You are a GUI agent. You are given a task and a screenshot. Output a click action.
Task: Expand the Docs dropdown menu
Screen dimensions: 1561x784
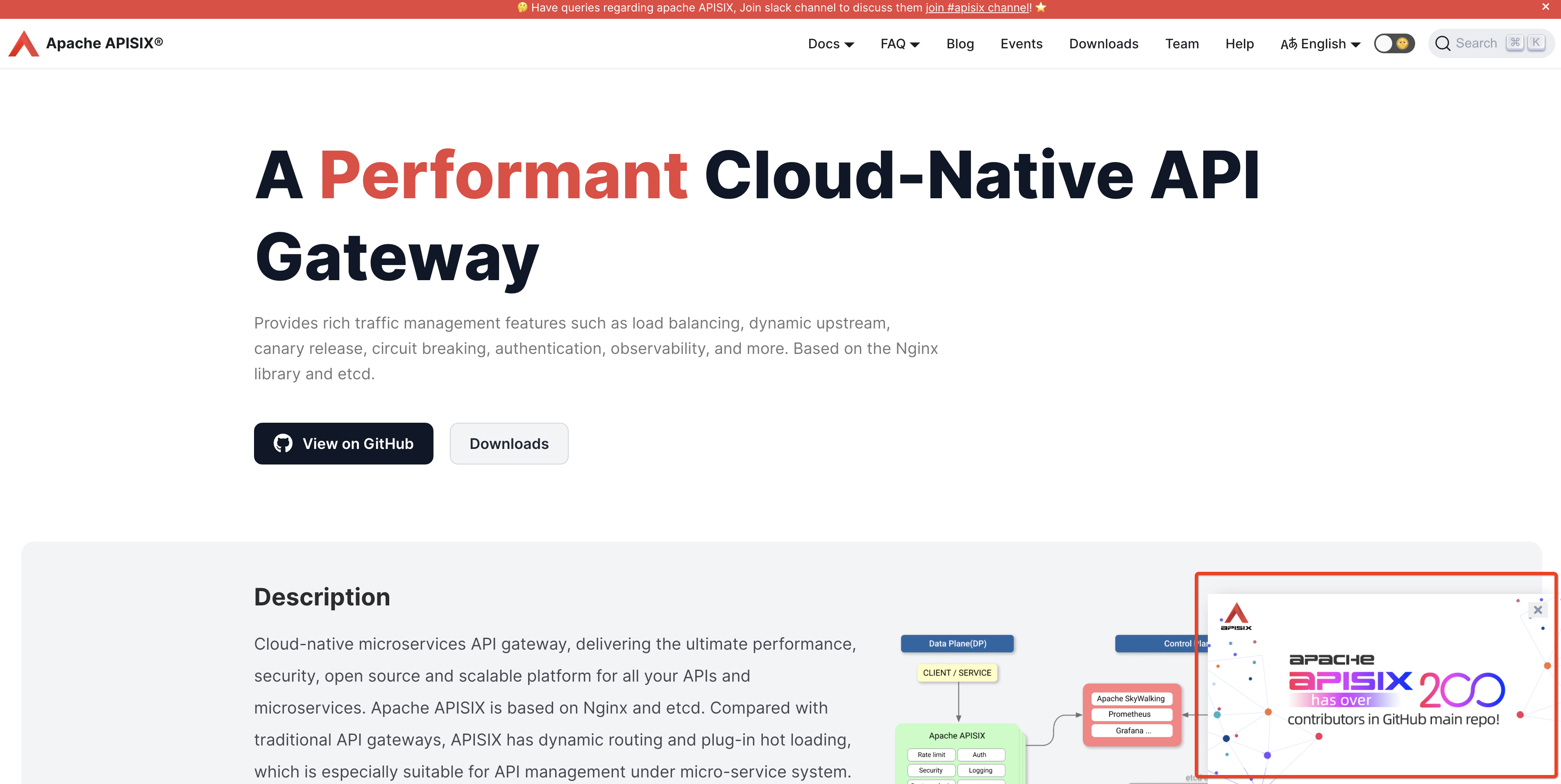(831, 43)
